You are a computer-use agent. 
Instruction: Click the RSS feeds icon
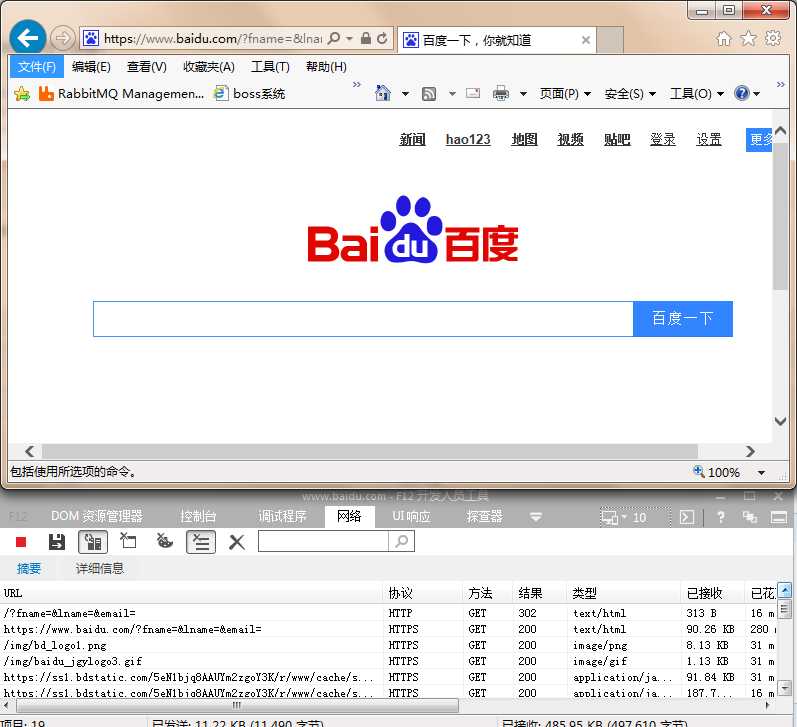tap(429, 94)
